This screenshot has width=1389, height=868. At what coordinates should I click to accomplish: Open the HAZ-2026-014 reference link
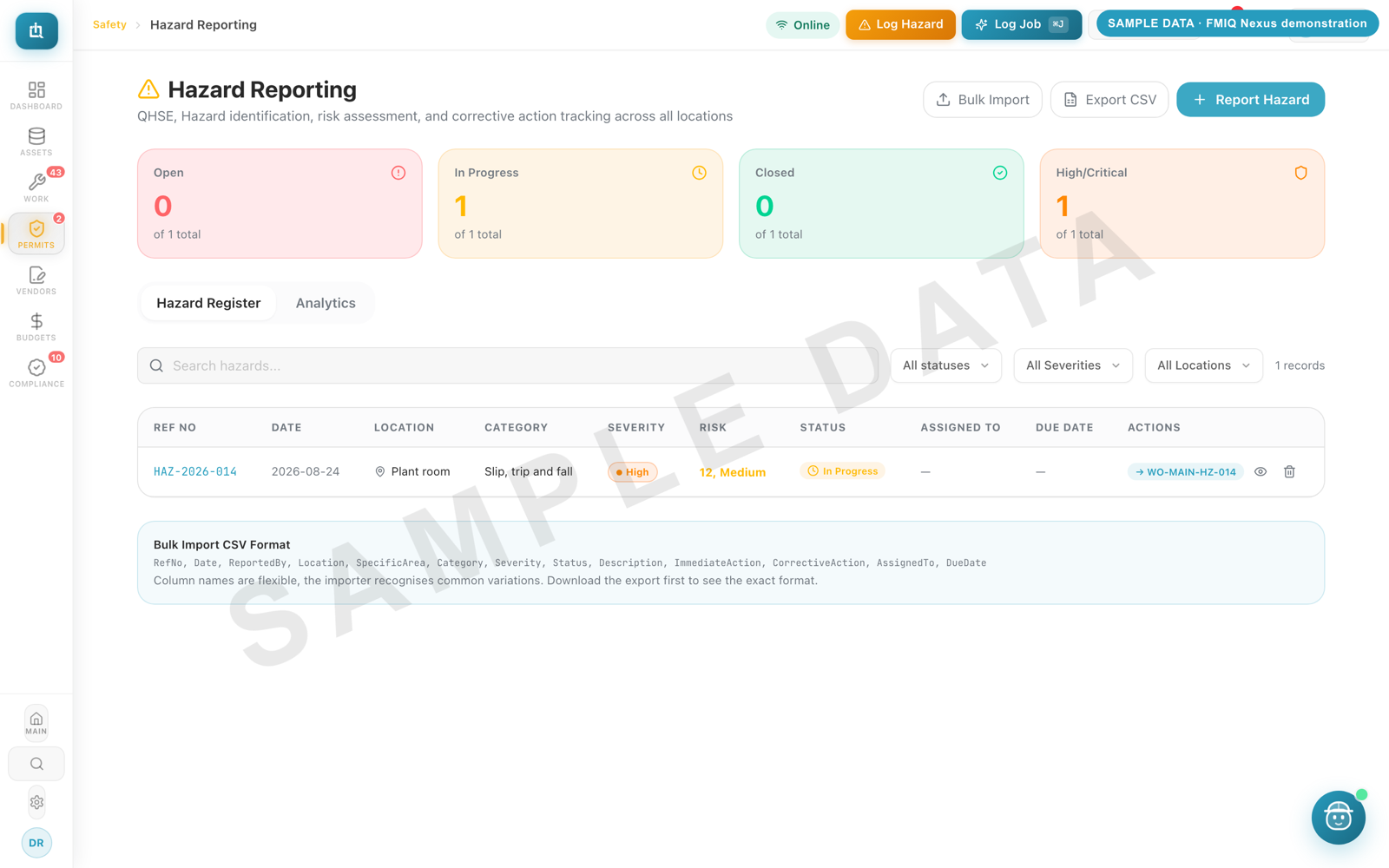[x=195, y=472]
